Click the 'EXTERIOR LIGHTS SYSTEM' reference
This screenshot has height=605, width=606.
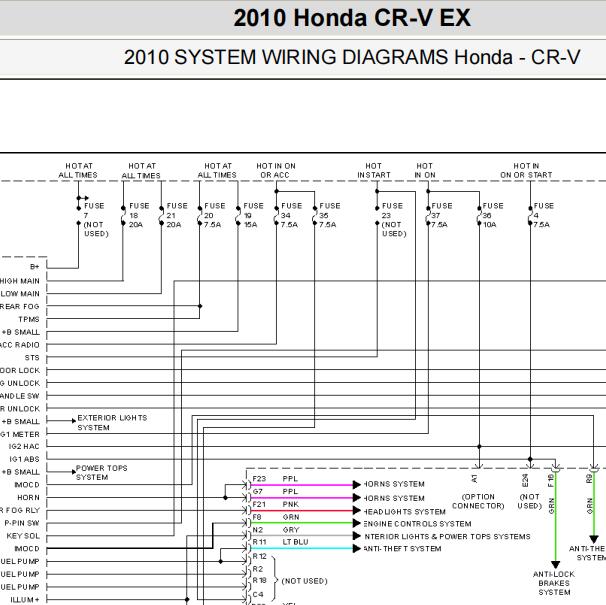(x=112, y=423)
